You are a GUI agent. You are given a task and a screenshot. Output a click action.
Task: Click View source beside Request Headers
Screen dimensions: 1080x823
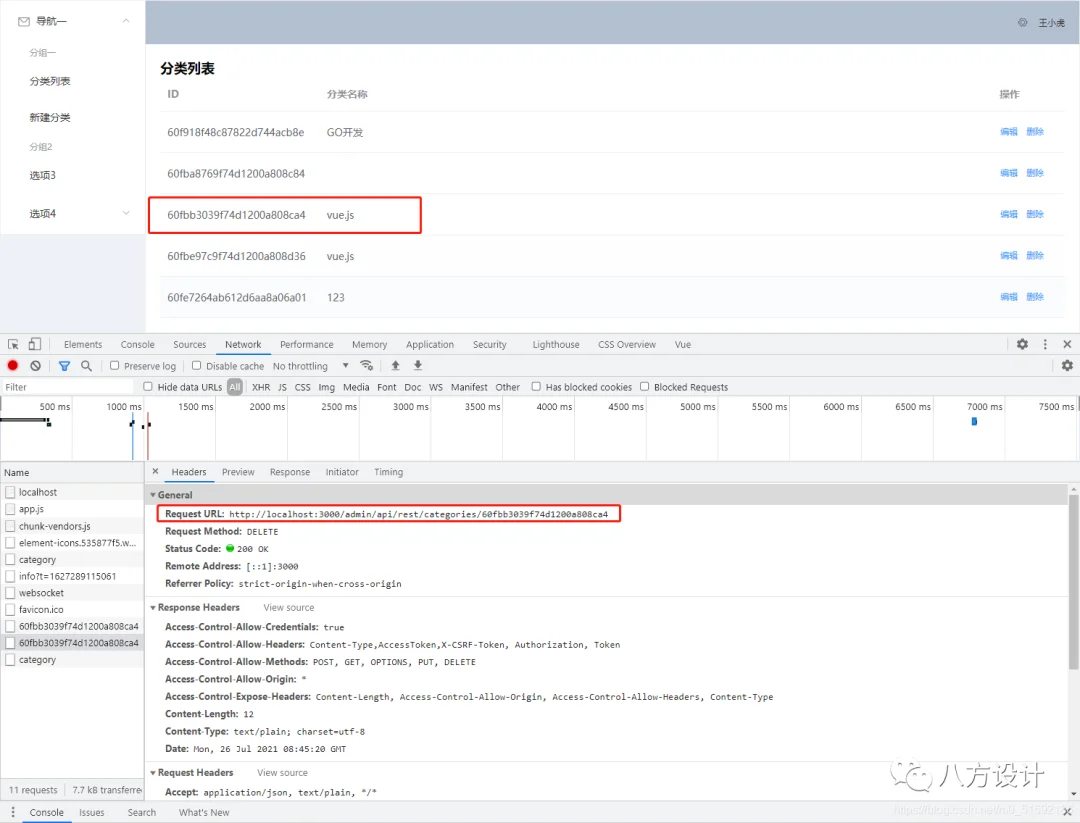(282, 773)
